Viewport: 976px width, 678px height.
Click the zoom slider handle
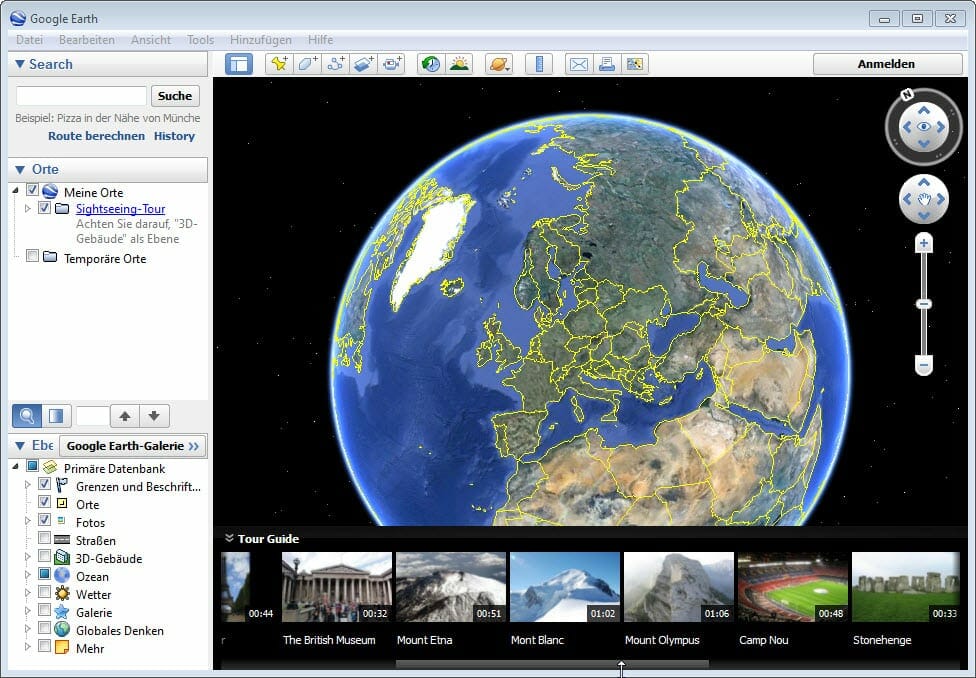coord(924,303)
